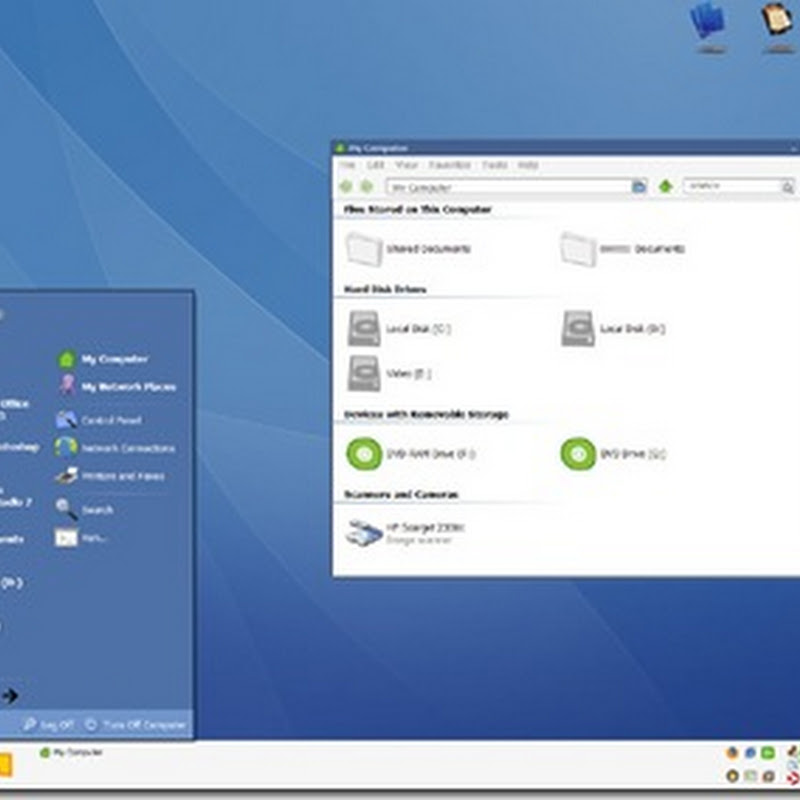Select Local Disk (C:)
The height and width of the screenshot is (800, 800).
click(399, 329)
